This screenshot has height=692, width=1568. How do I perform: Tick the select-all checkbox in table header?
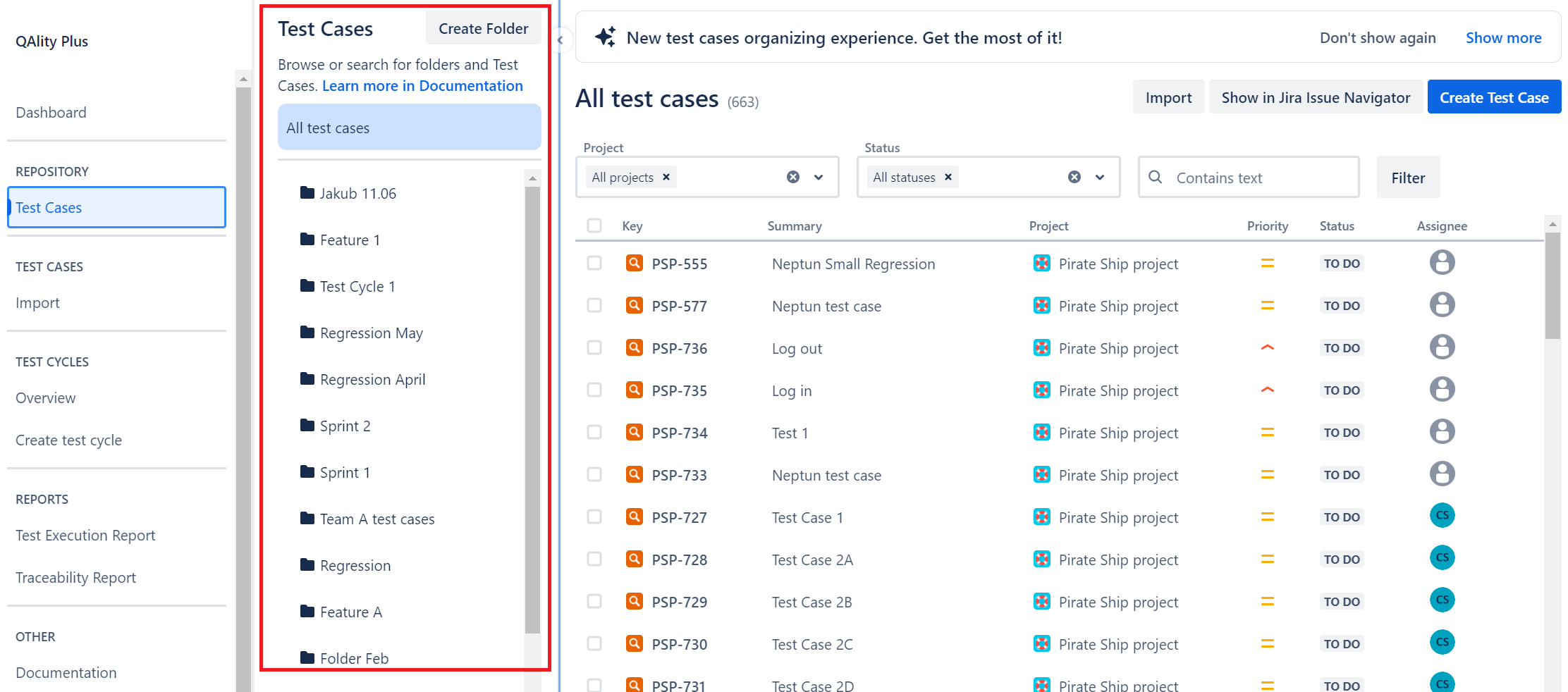pyautogui.click(x=594, y=225)
